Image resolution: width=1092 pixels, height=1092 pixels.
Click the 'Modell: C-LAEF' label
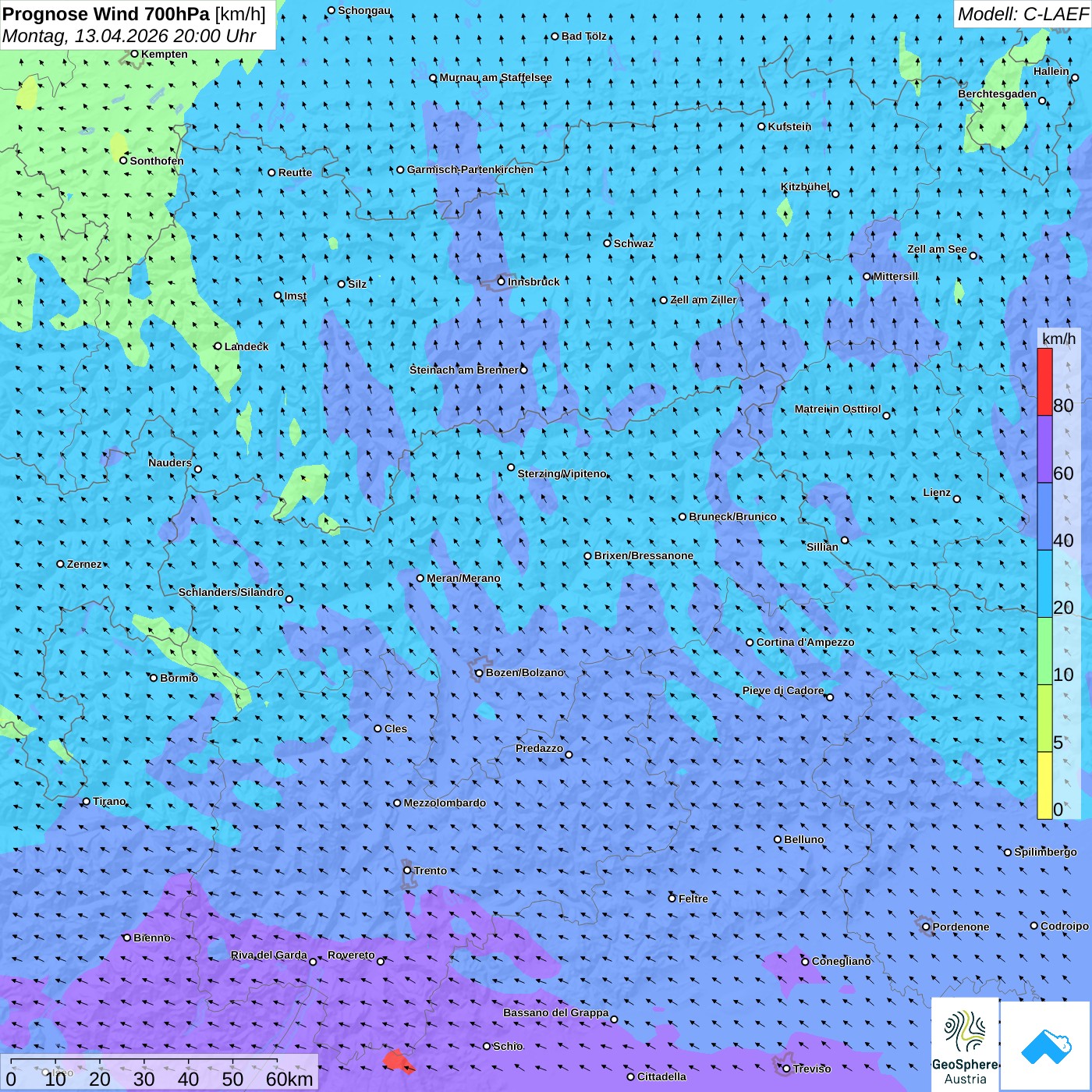pyautogui.click(x=1023, y=14)
